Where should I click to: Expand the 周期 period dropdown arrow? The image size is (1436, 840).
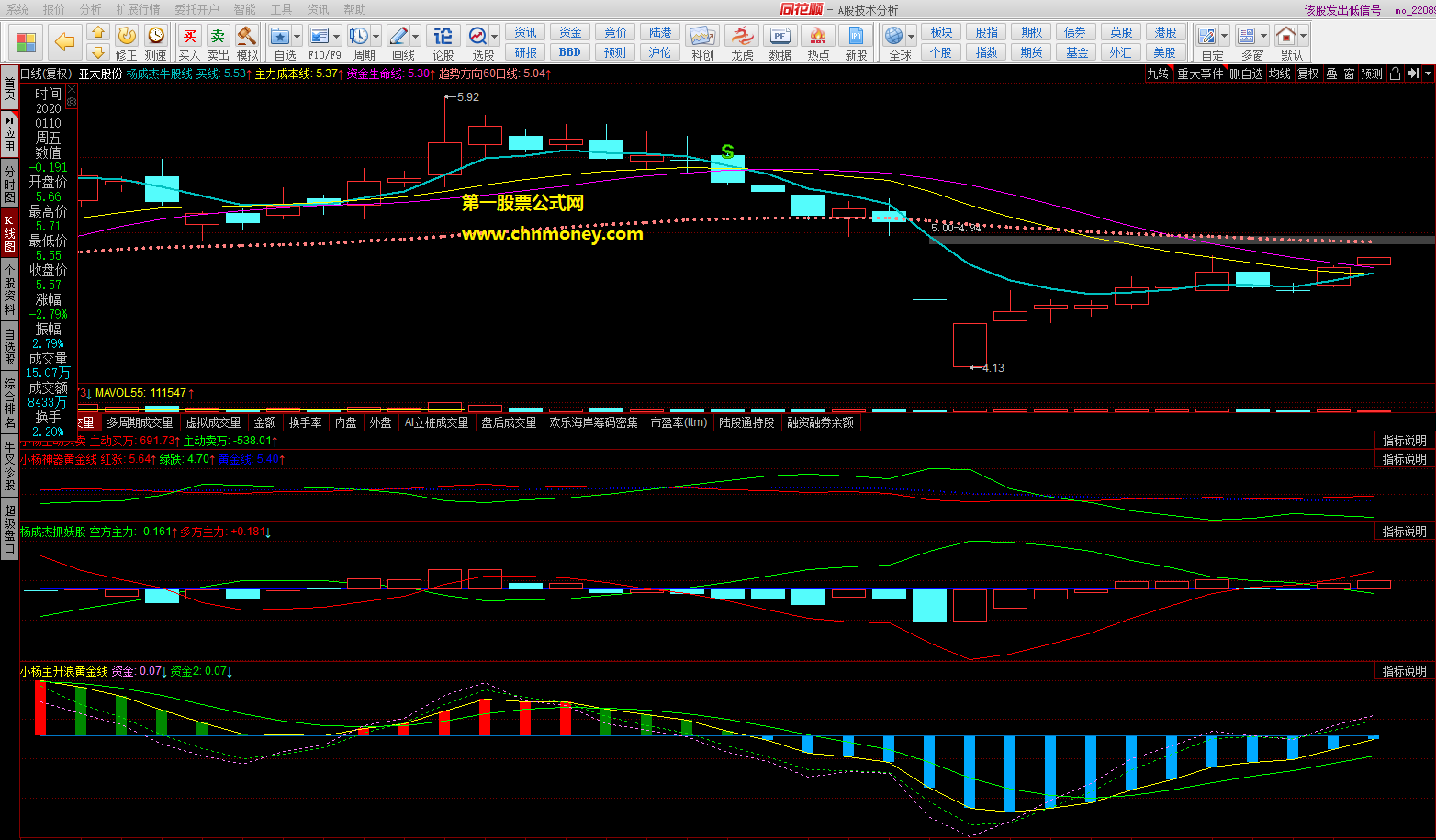point(376,37)
